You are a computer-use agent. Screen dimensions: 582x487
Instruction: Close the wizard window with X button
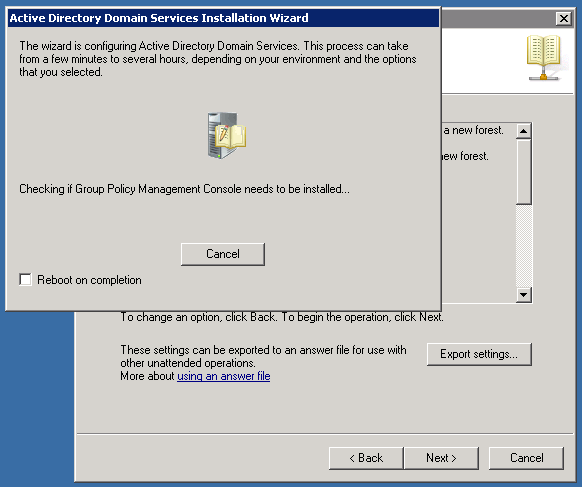tap(563, 18)
